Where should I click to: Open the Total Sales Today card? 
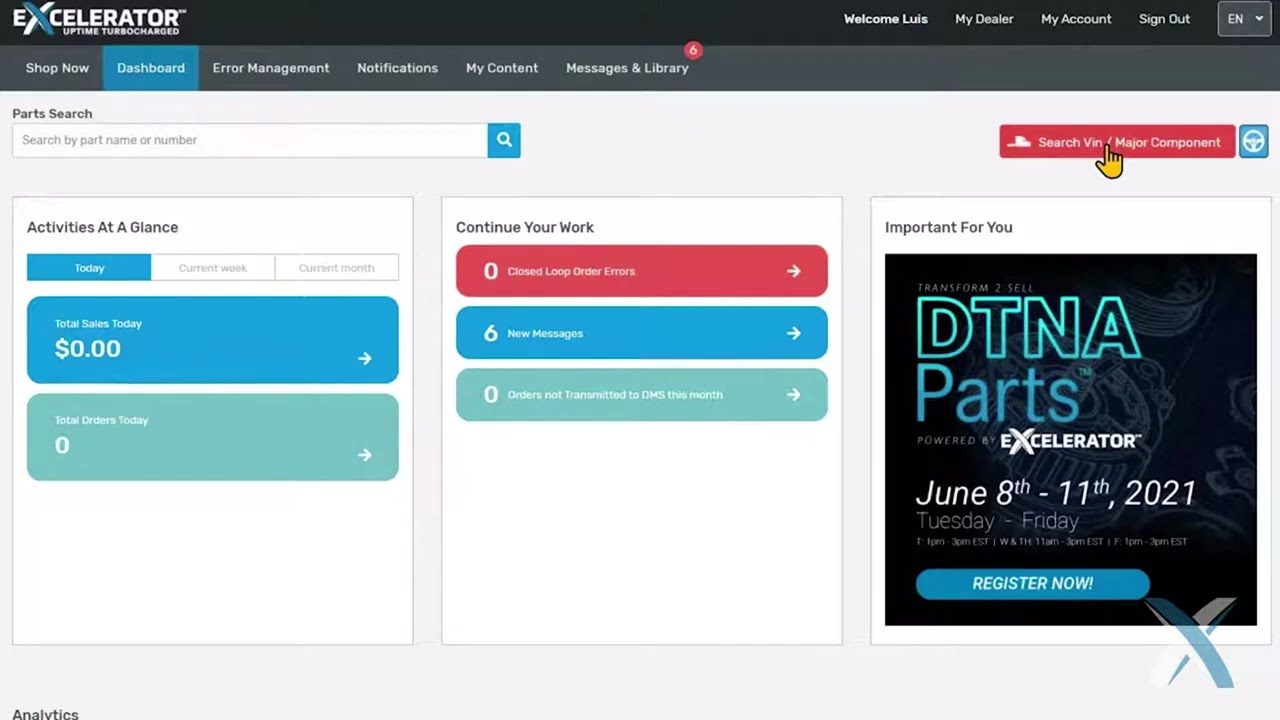point(213,340)
